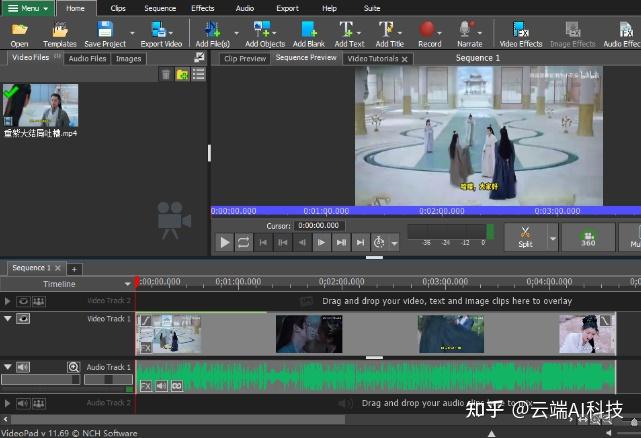Mute Audio Track 2 speaker
The width and height of the screenshot is (641, 438).
pyautogui.click(x=23, y=404)
